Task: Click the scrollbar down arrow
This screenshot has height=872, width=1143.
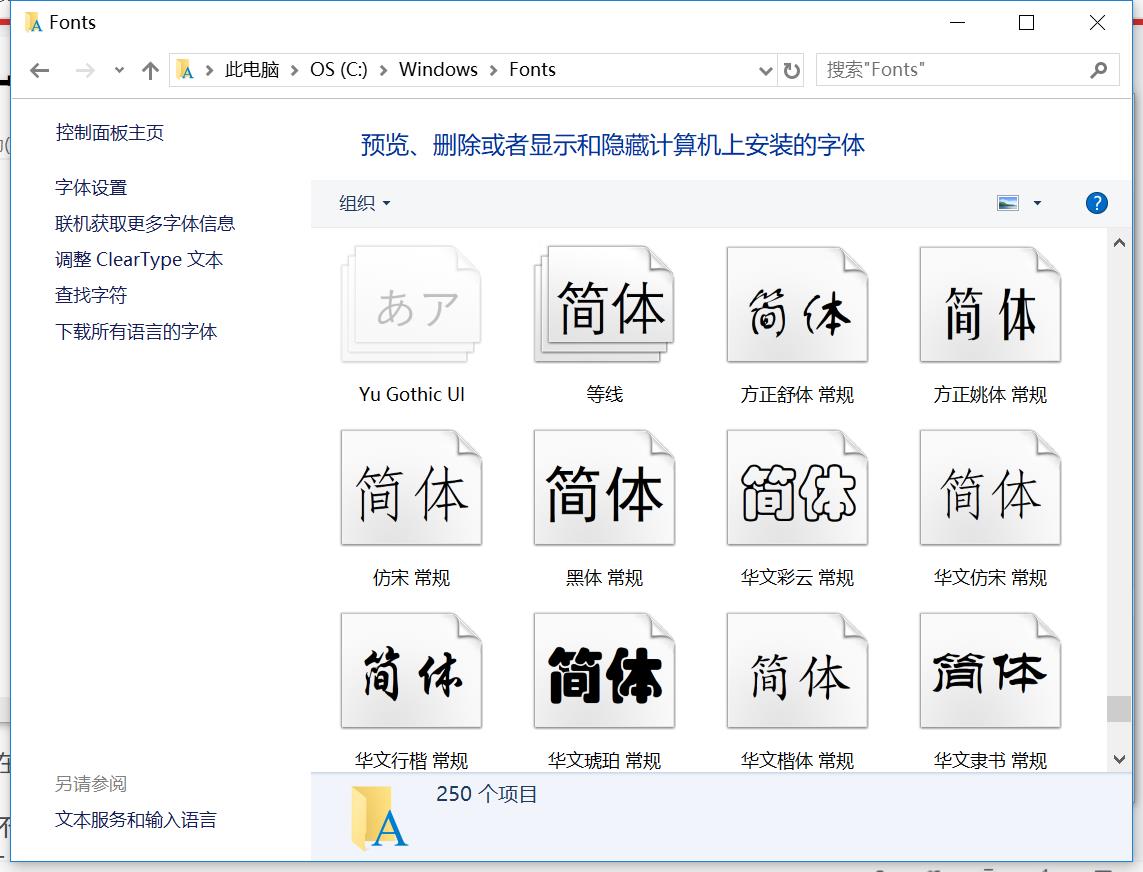Action: click(x=1120, y=758)
